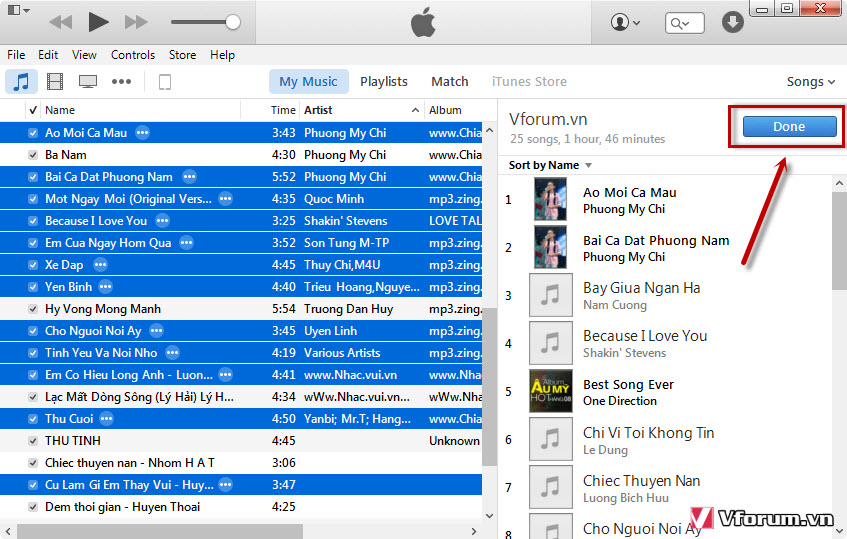Switch to the My Music tab
The image size is (847, 539).
[308, 82]
